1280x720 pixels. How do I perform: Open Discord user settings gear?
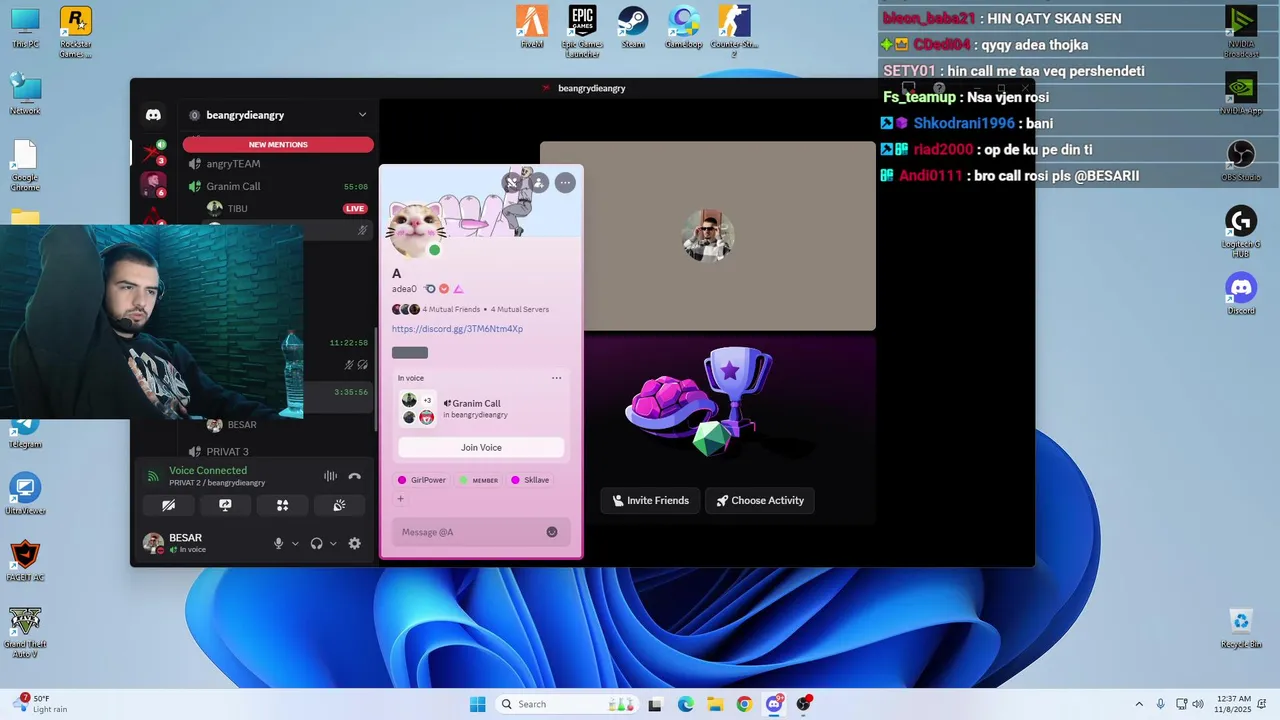click(354, 543)
